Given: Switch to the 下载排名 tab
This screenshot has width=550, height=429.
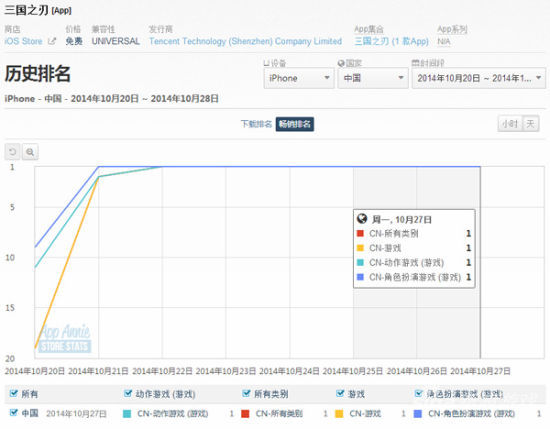Looking at the screenshot, I should (x=256, y=124).
